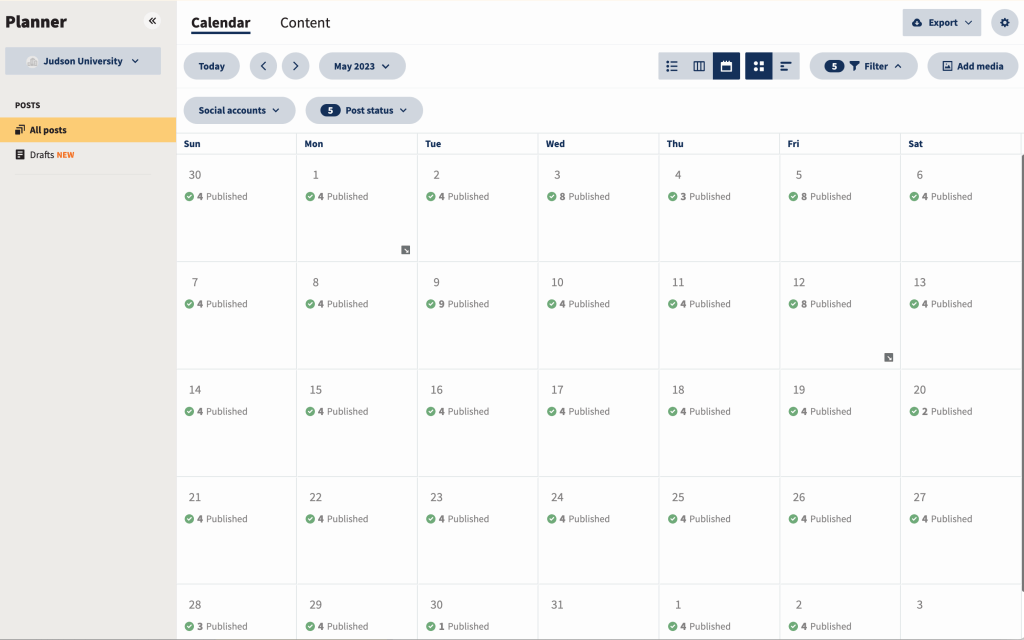This screenshot has width=1024, height=640.
Task: Expand the May 1 day cell
Action: pyautogui.click(x=405, y=250)
